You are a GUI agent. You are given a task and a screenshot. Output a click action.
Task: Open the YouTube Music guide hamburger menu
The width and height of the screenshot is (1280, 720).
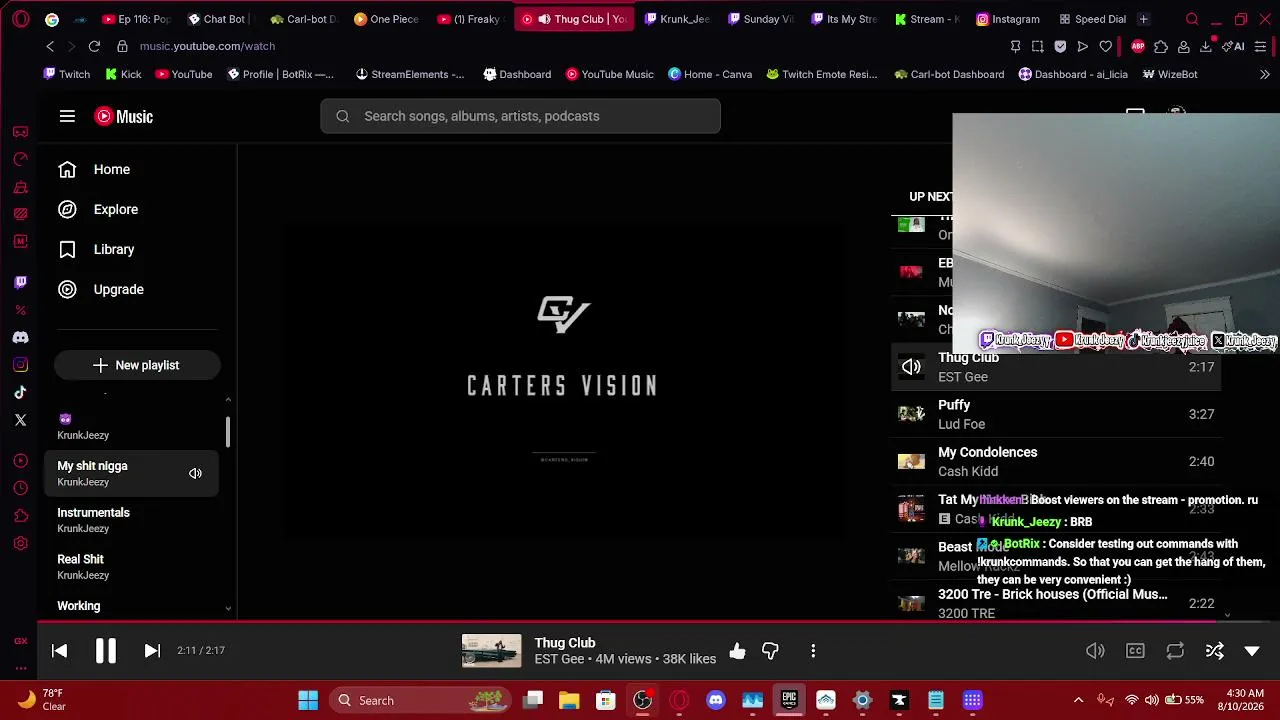click(x=67, y=116)
